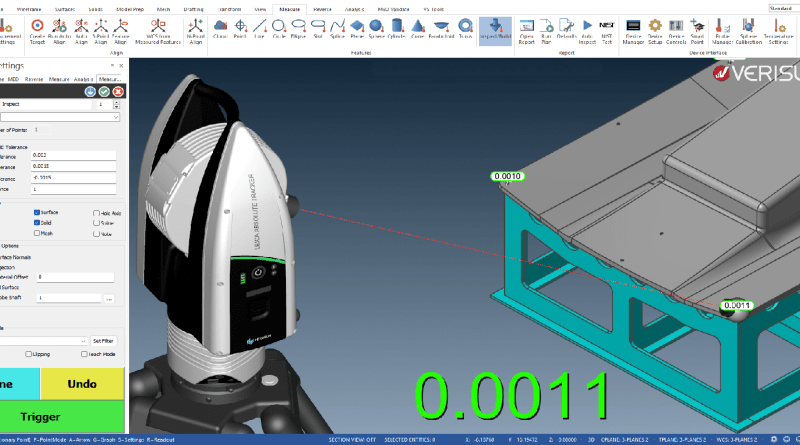Select the Smart Point tool
The image size is (800, 445).
pos(697,32)
